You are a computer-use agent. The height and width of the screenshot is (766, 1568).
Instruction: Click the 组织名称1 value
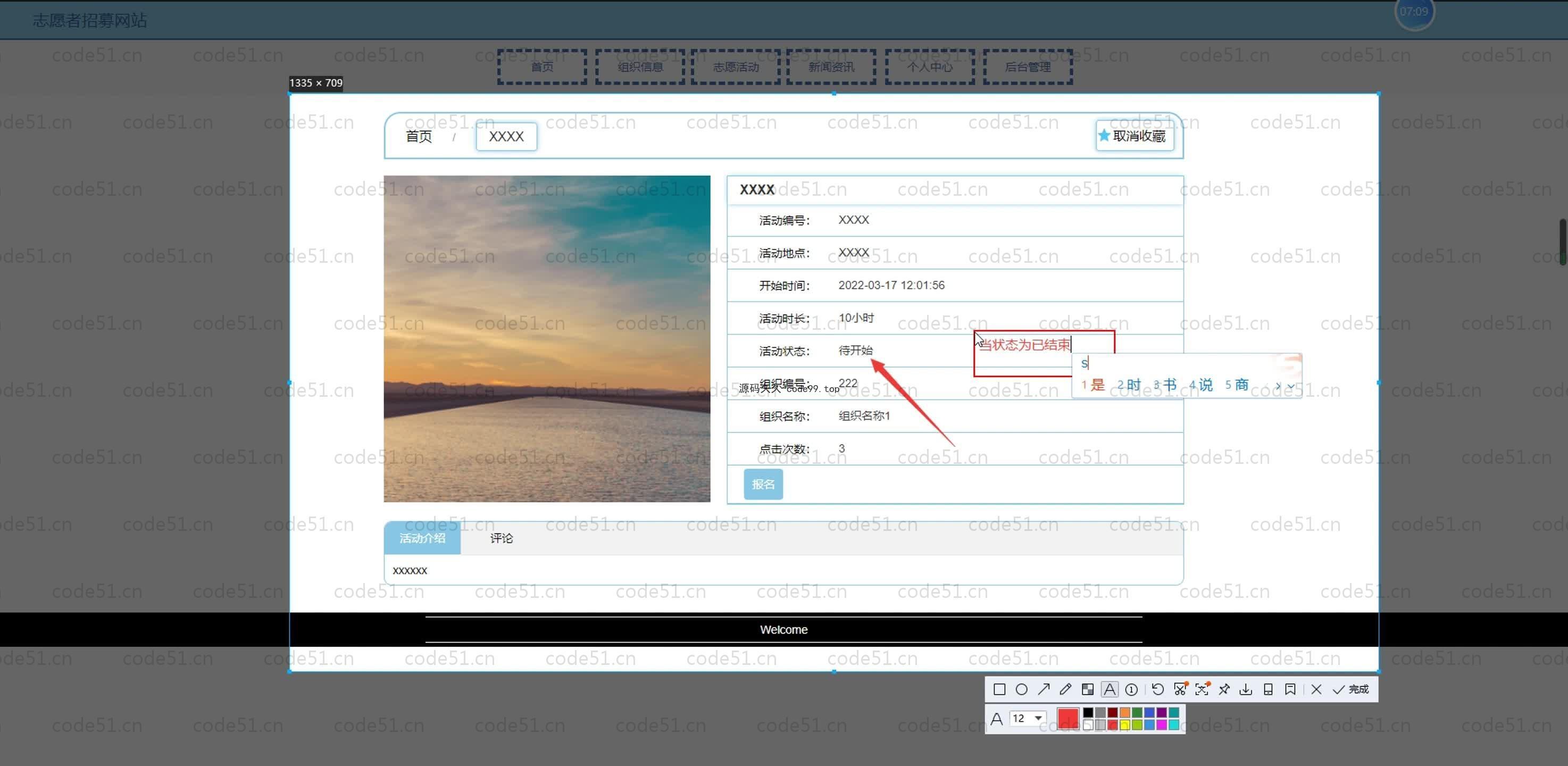[864, 416]
